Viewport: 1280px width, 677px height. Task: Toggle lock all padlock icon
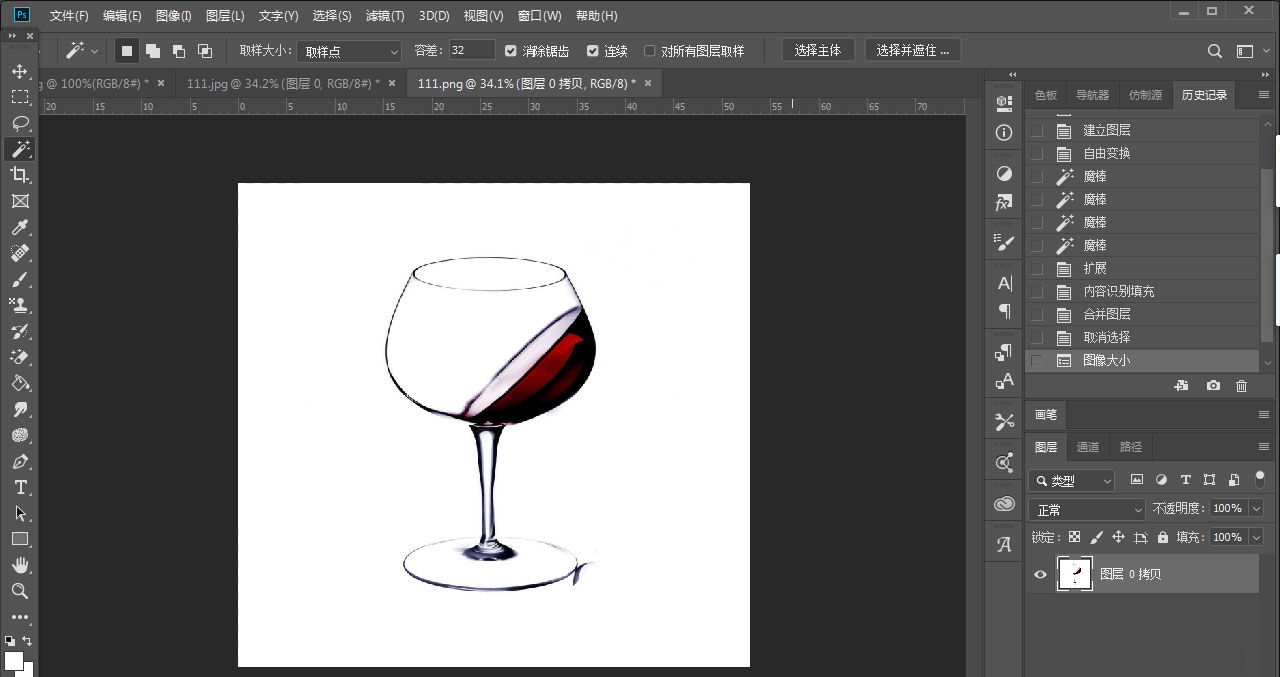(1162, 537)
